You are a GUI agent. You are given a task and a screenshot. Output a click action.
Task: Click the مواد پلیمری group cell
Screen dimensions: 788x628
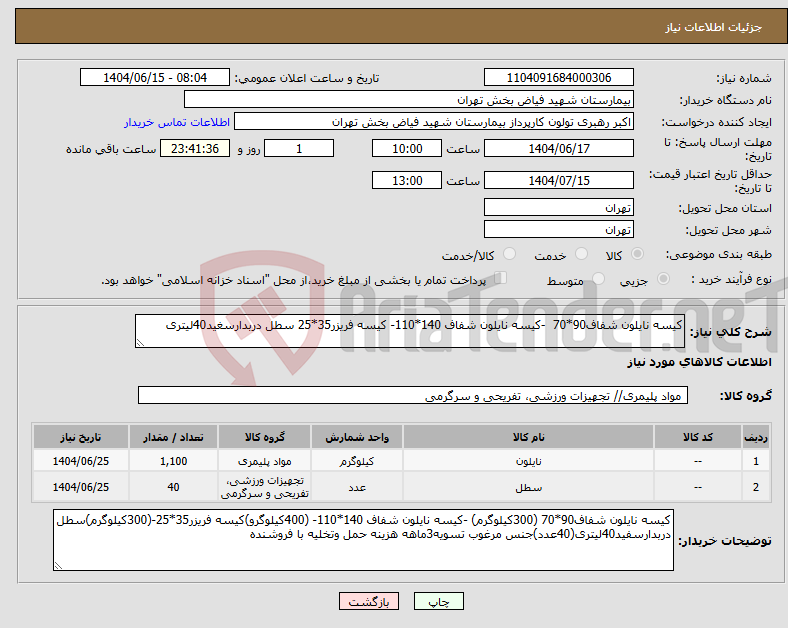pos(264,461)
